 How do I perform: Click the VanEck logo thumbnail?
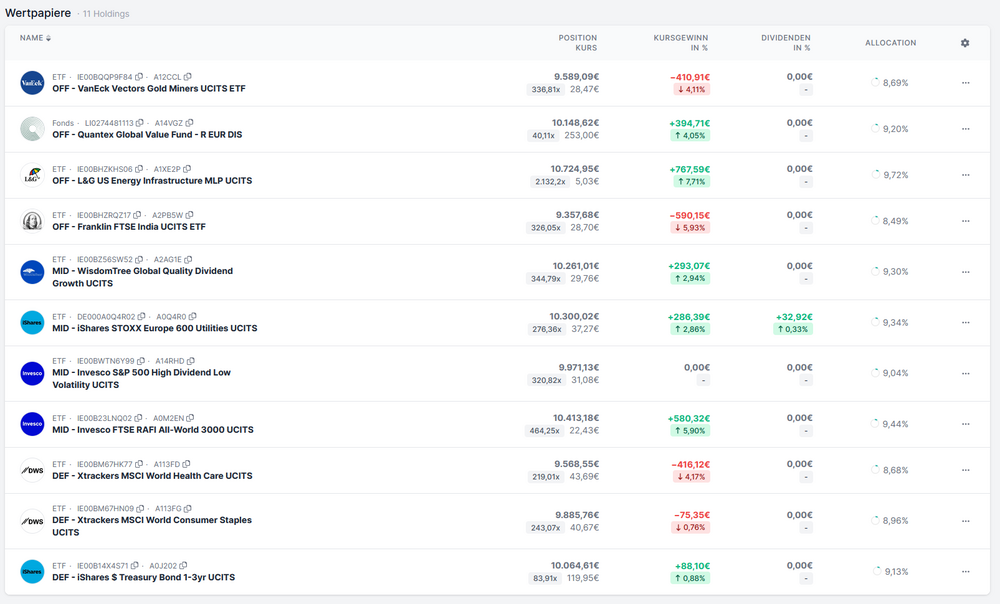33,83
